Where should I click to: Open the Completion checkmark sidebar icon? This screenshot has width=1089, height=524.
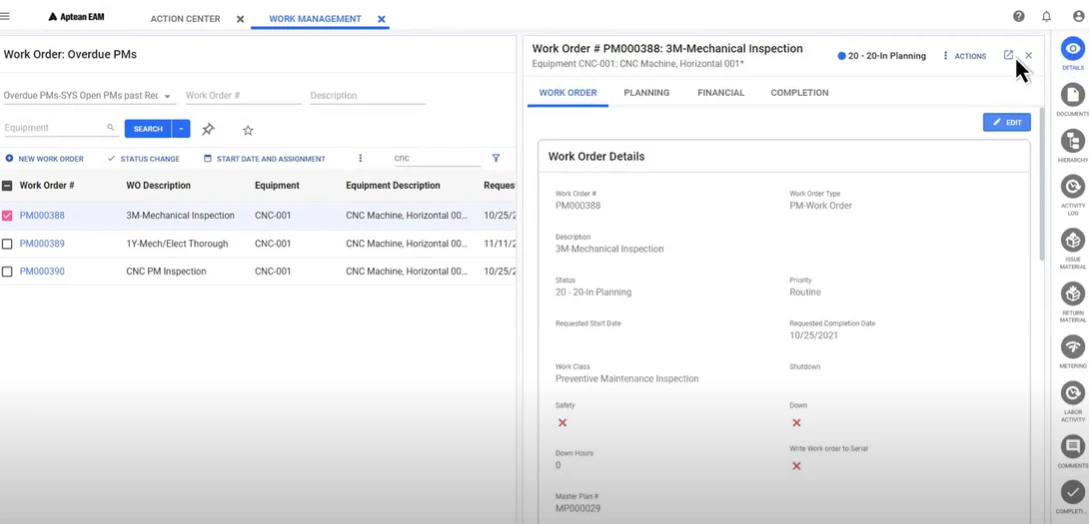coord(1073,492)
